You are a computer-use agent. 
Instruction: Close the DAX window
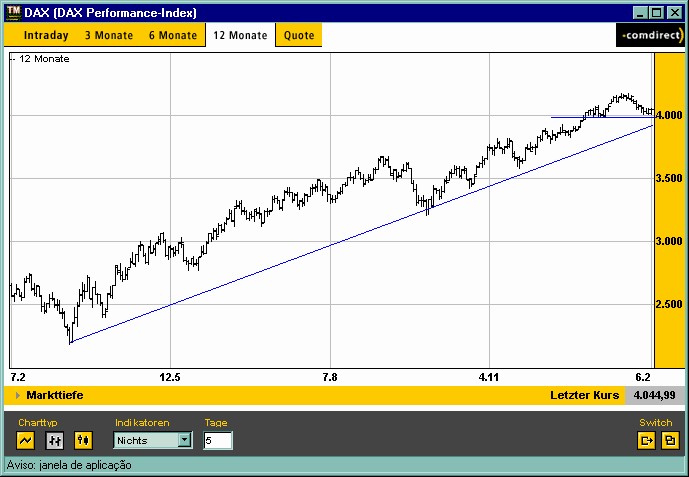click(674, 13)
